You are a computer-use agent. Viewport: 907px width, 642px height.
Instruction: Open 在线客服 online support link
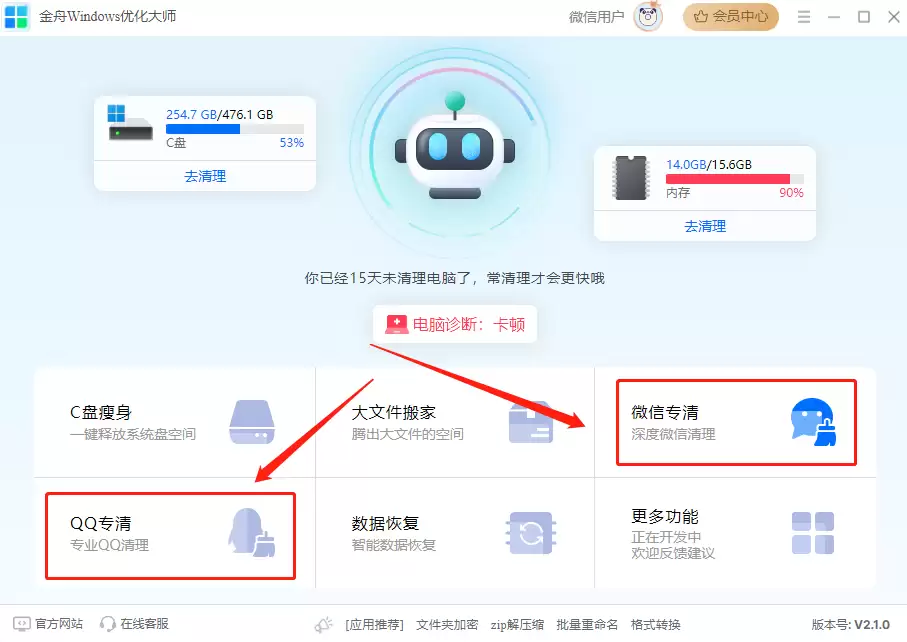(145, 624)
